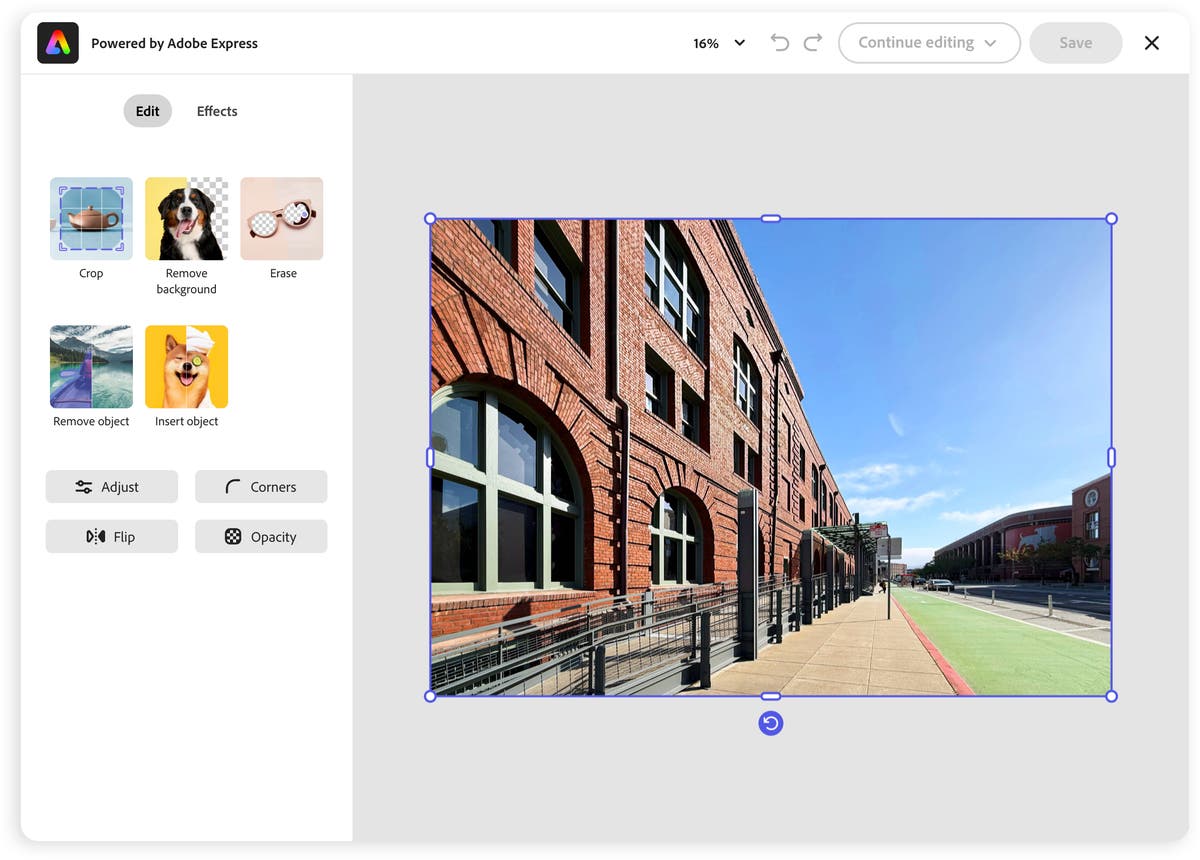Switch to the Effects tab
Screen dimensions: 1200x860
click(x=217, y=111)
